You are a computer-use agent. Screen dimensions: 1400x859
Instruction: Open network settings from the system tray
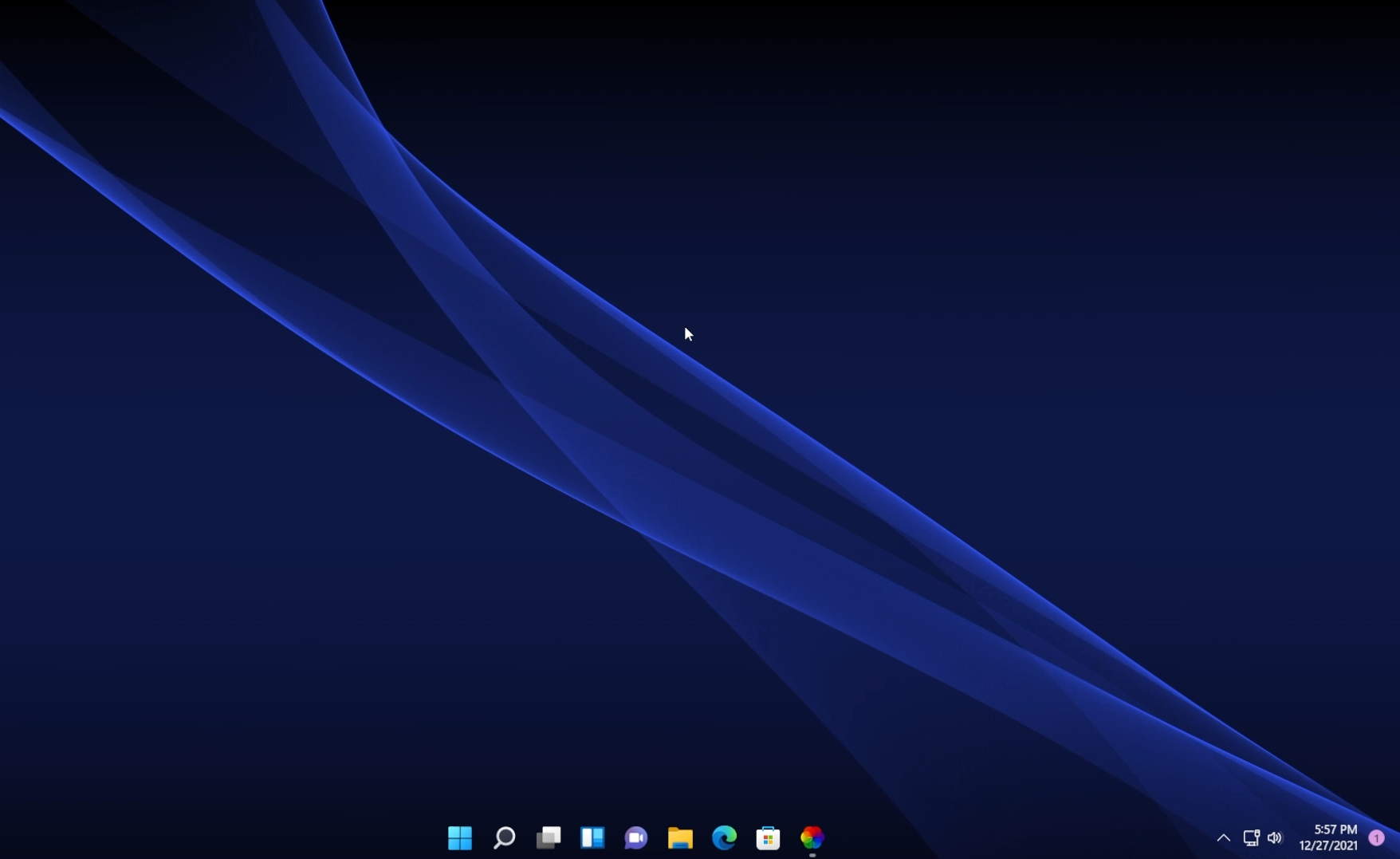pos(1252,838)
